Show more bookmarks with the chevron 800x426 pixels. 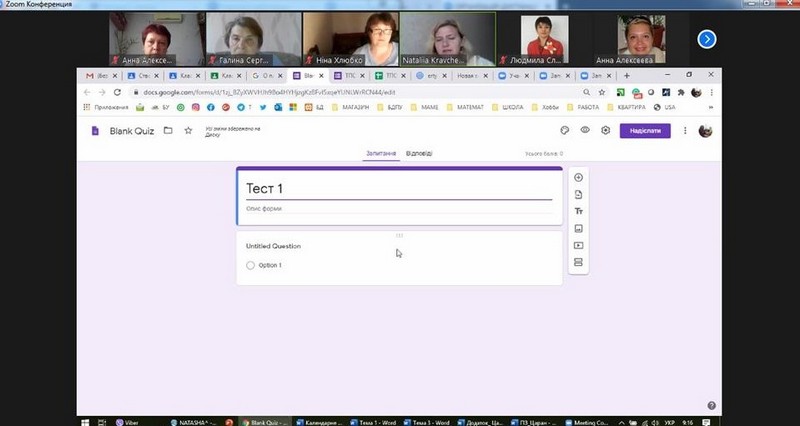tap(711, 107)
